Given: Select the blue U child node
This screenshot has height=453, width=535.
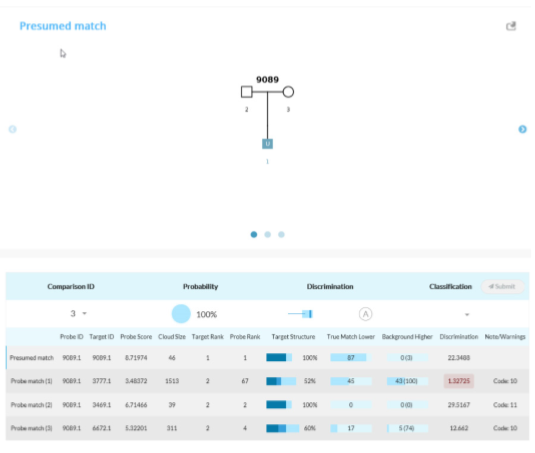Looking at the screenshot, I should coord(268,144).
